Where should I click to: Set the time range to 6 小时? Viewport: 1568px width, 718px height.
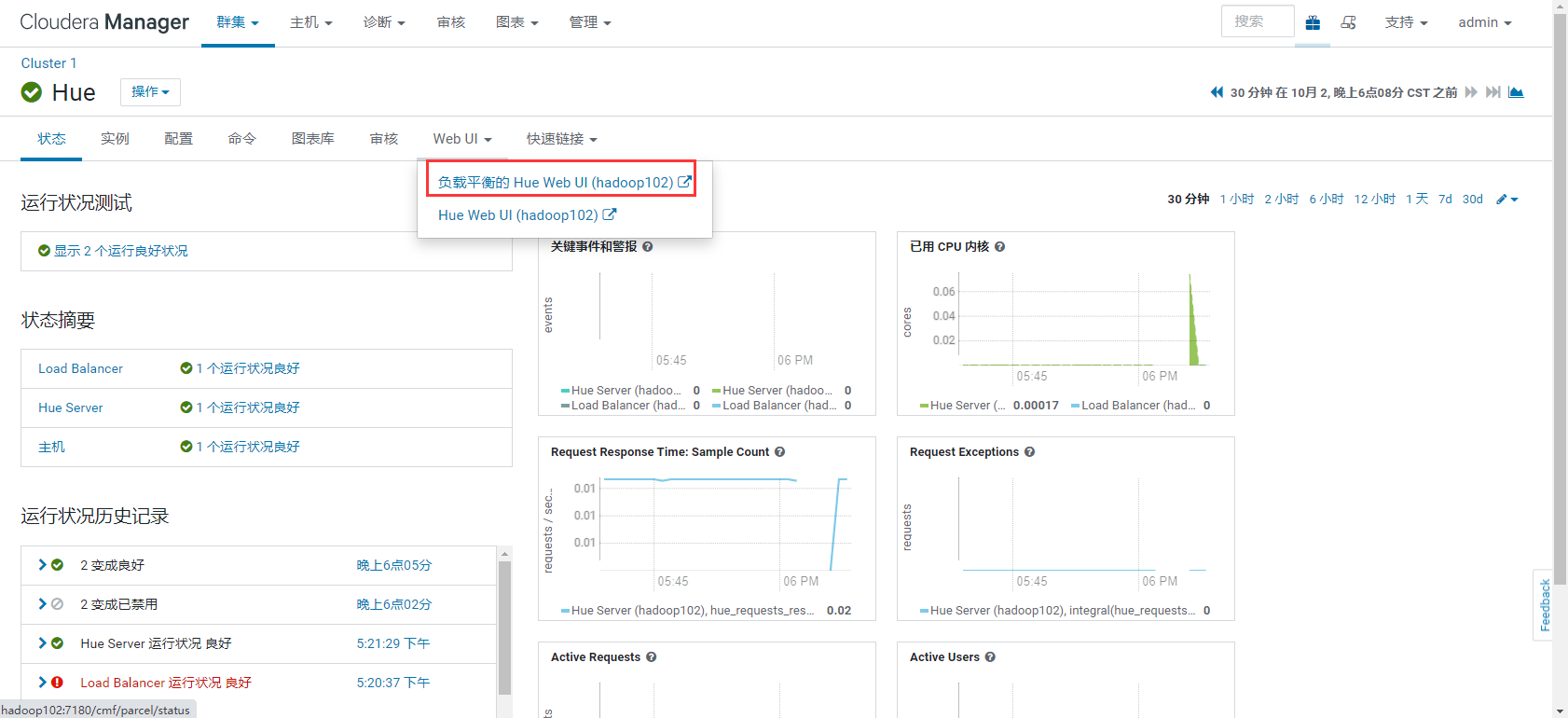1327,200
